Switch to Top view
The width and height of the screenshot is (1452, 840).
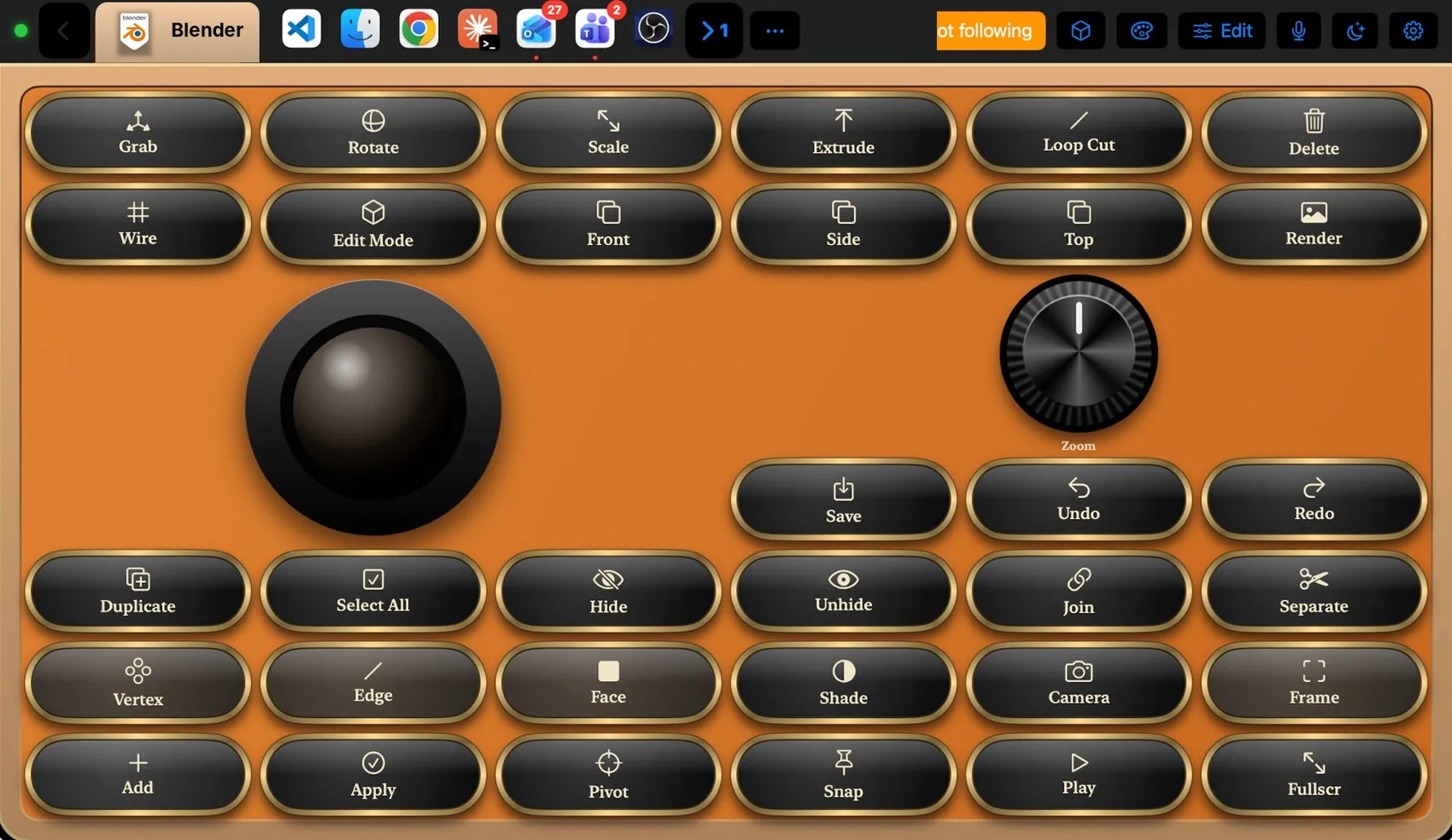tap(1079, 225)
